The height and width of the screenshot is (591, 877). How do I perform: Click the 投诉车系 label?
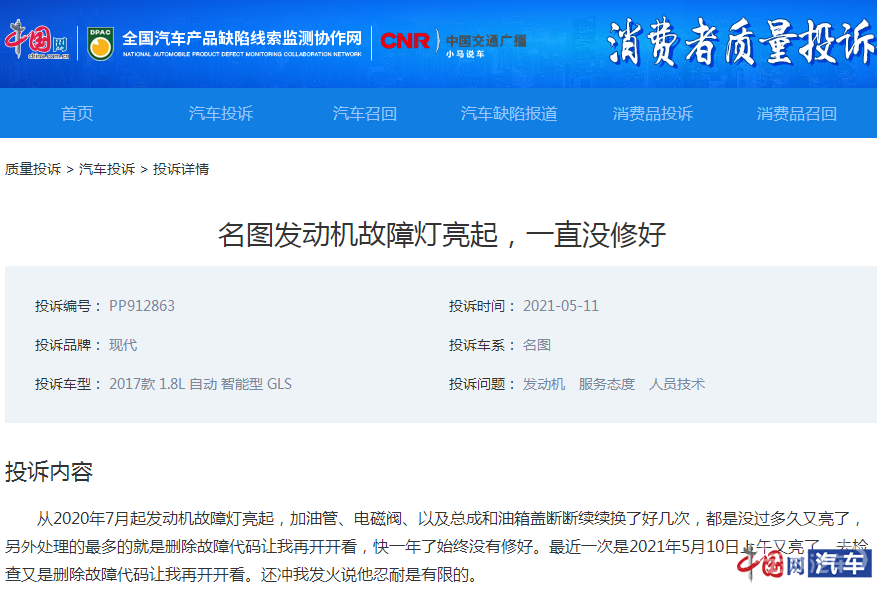(x=481, y=345)
